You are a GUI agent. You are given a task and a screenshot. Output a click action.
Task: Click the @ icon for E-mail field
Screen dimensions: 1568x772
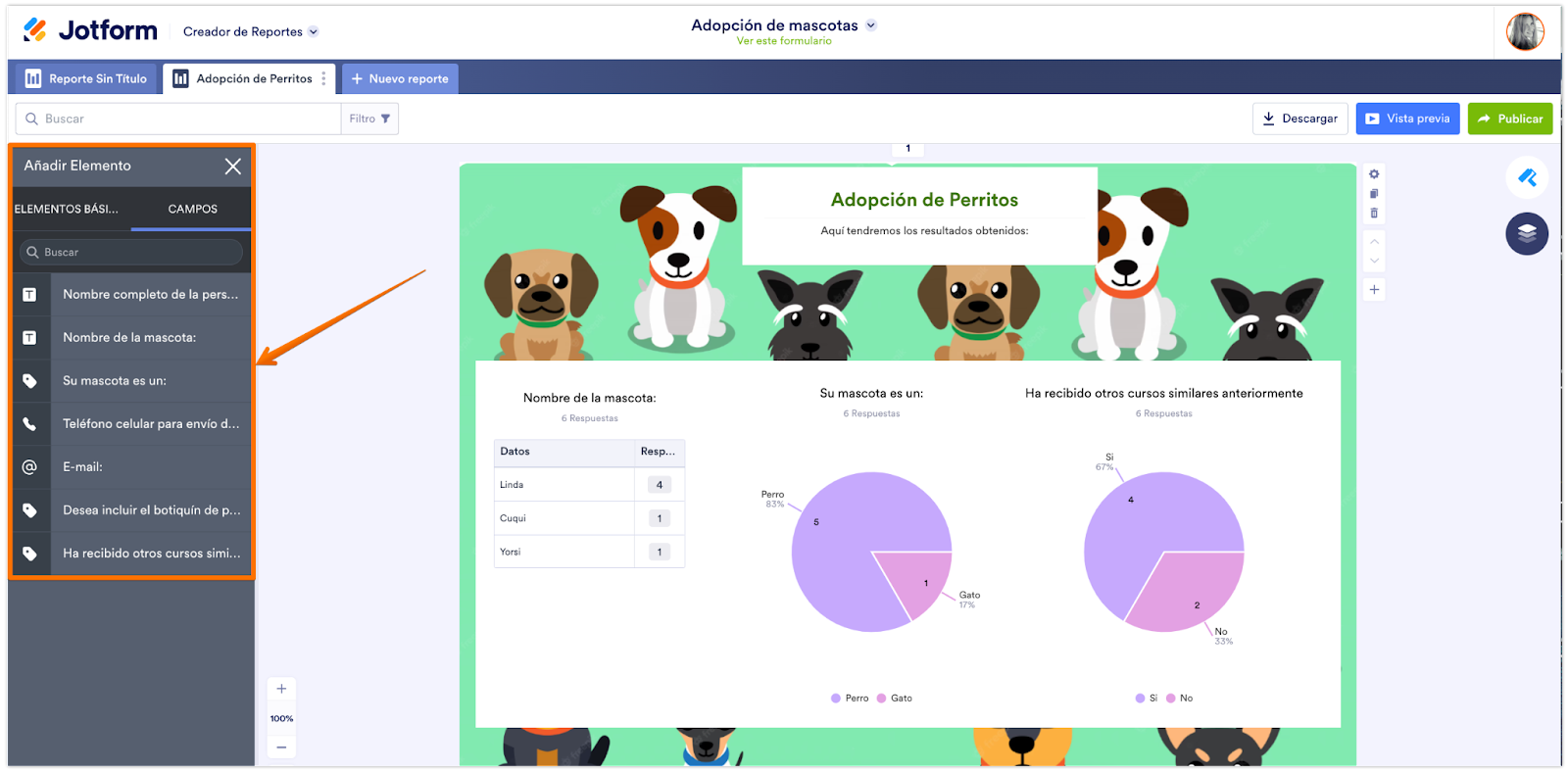click(30, 467)
